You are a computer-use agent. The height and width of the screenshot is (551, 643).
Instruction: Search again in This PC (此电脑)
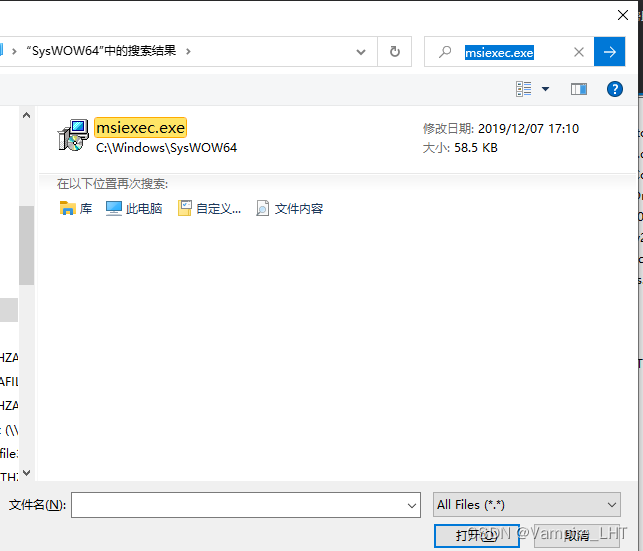click(134, 209)
